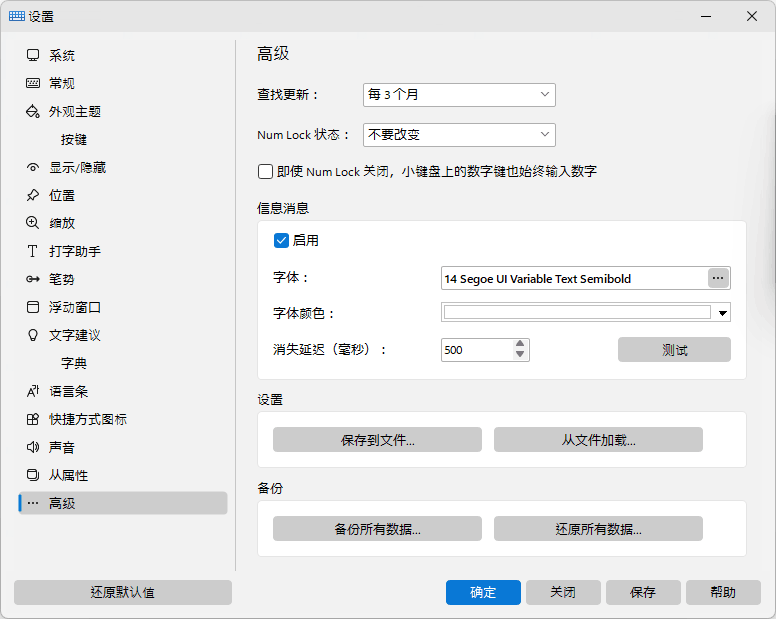Click the 消失延迟 500 value field
776x619 pixels.
click(477, 350)
